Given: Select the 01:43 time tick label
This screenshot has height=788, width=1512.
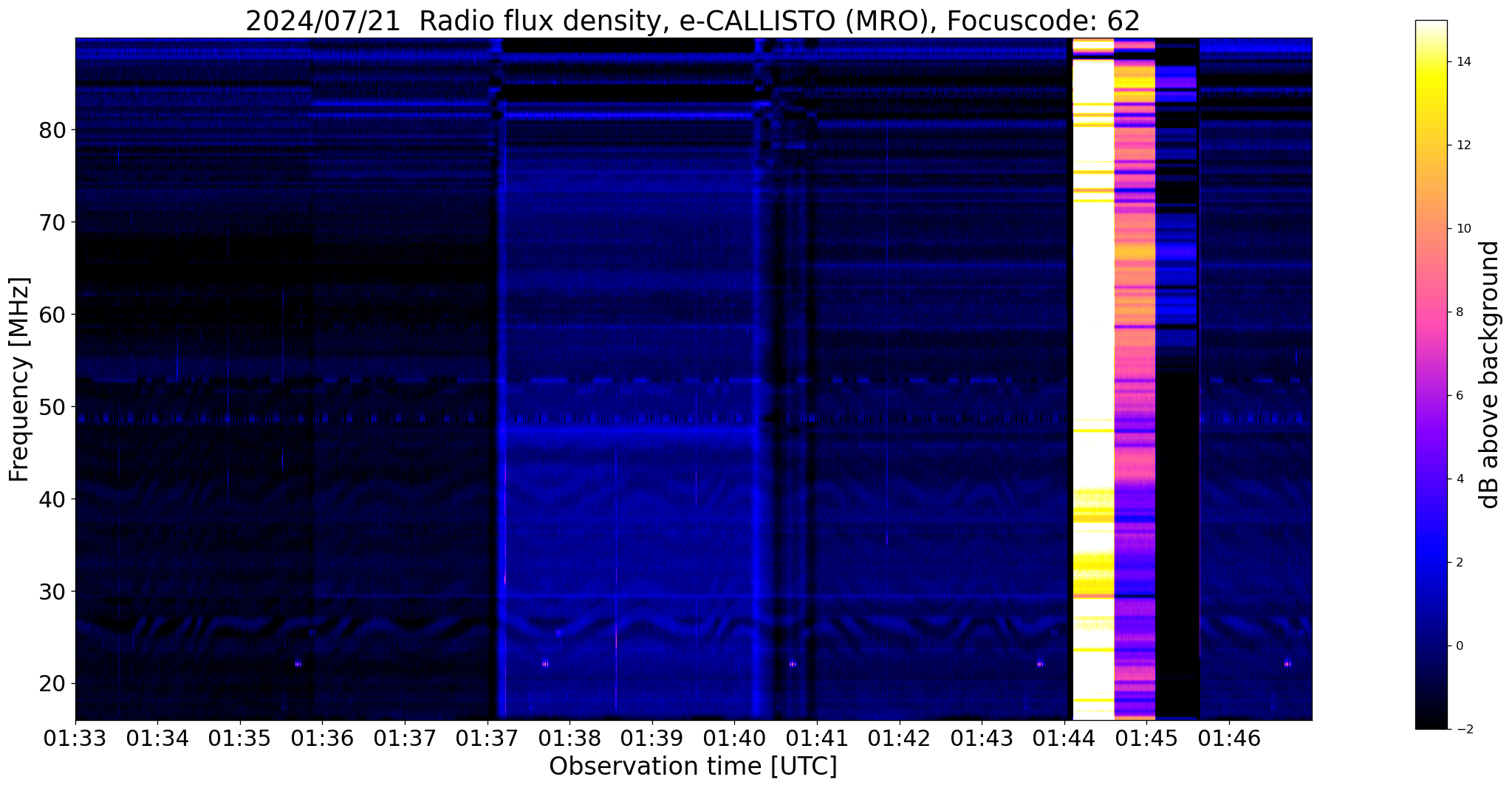Looking at the screenshot, I should tap(981, 738).
